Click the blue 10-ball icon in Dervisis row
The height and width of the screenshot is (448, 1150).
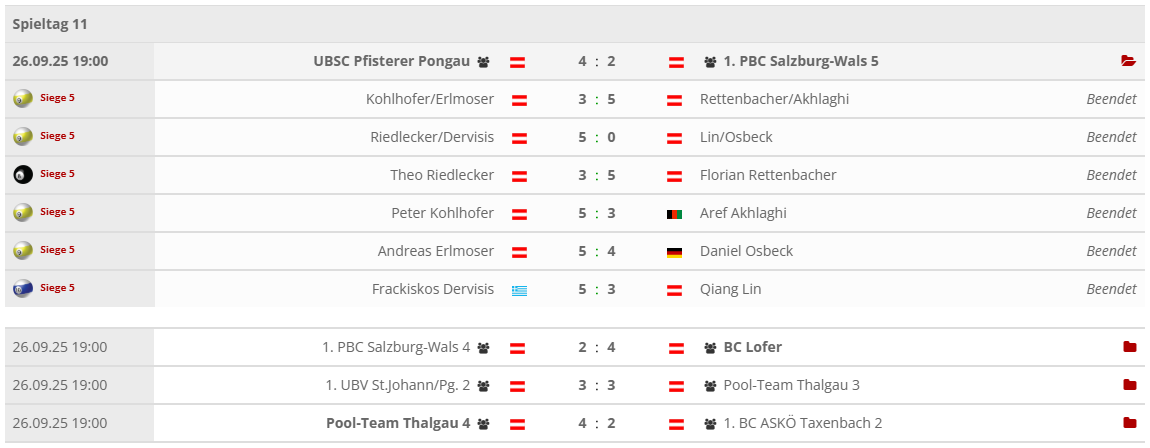[23, 289]
